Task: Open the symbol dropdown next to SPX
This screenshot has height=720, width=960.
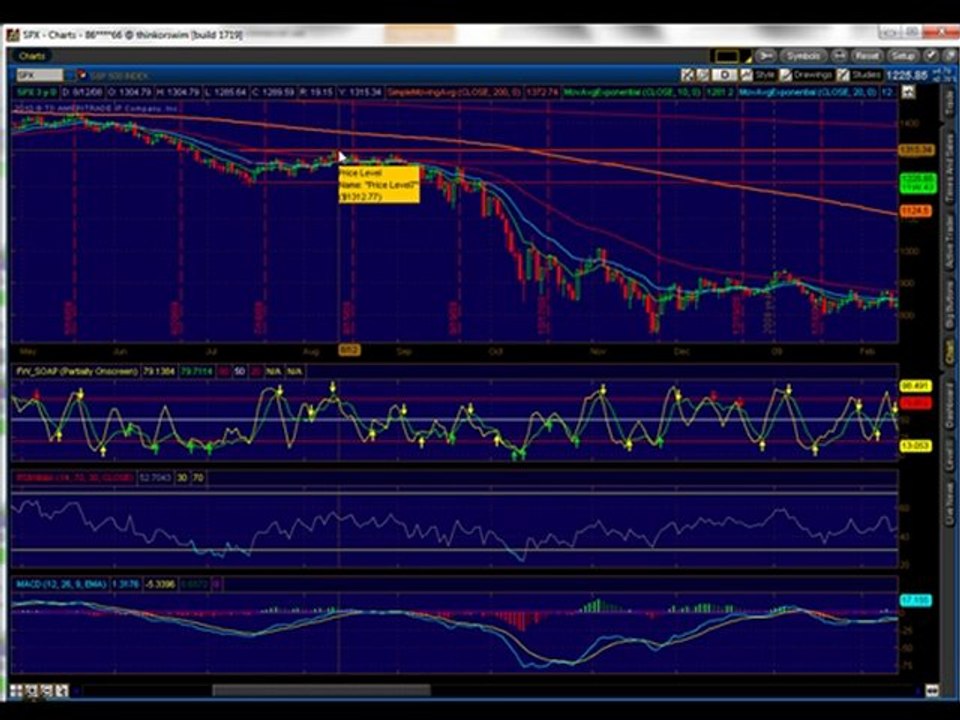Action: 70,75
